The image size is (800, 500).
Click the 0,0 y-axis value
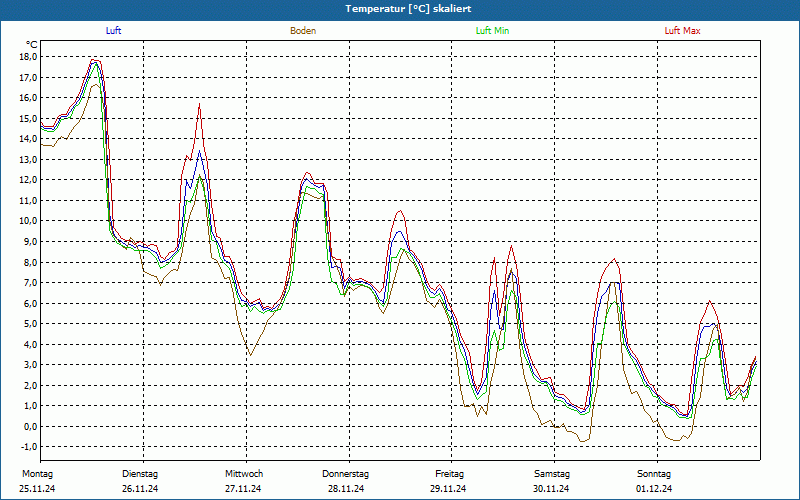[x=30, y=427]
